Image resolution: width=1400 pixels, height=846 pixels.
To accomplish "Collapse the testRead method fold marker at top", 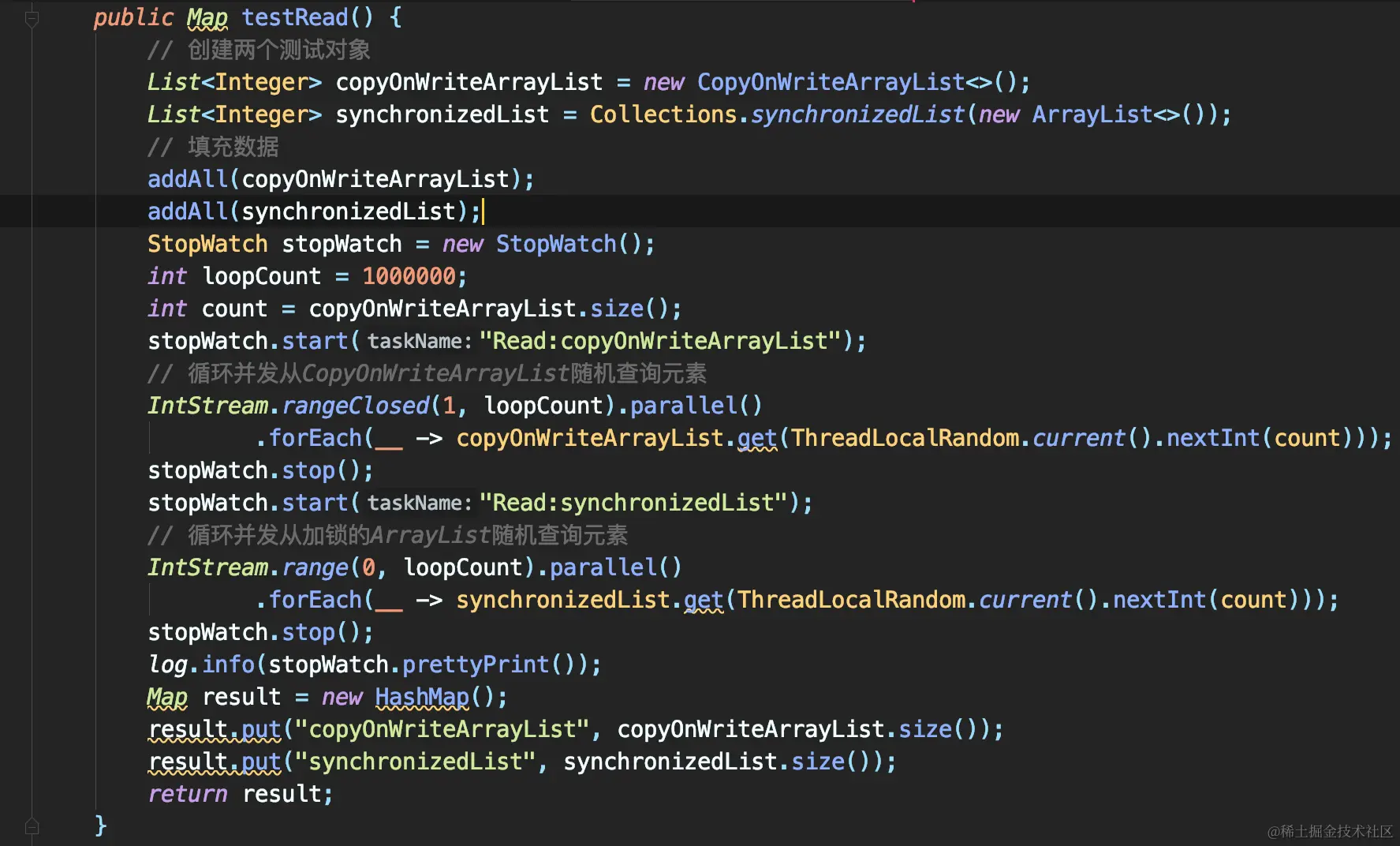I will [x=32, y=18].
